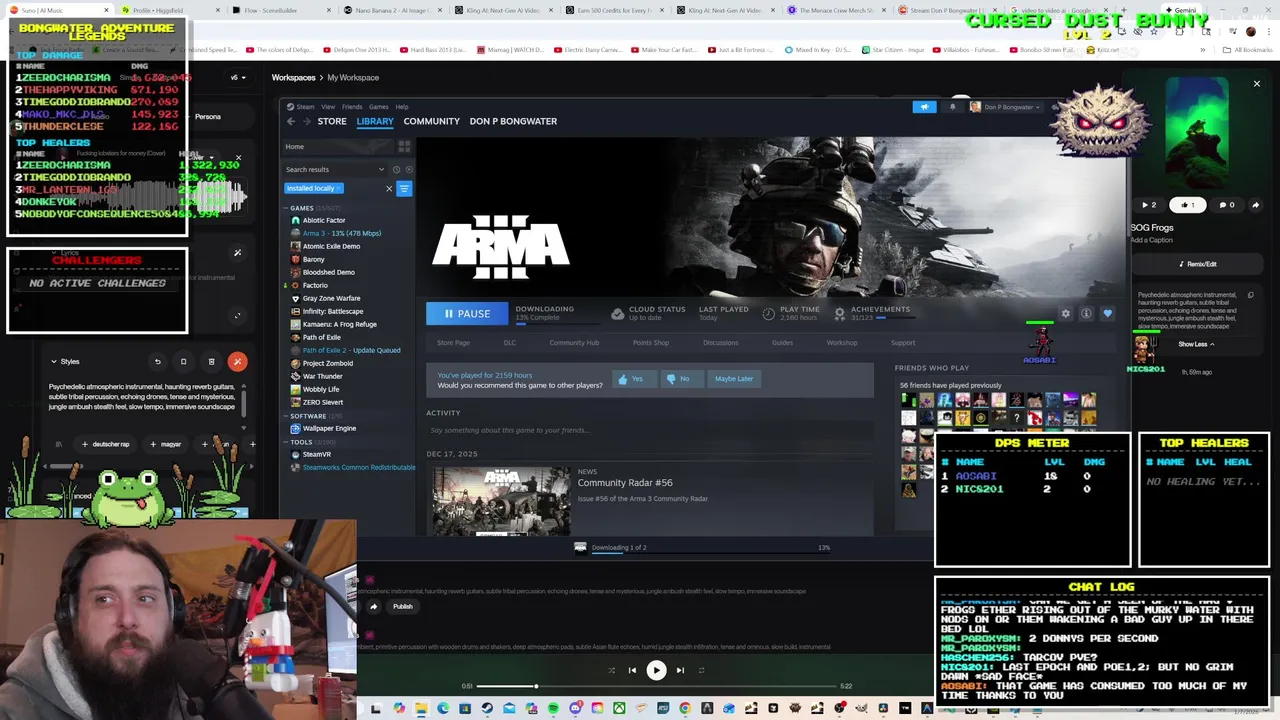Clear library filters with the X icon
This screenshot has height=720, width=1280.
click(389, 188)
